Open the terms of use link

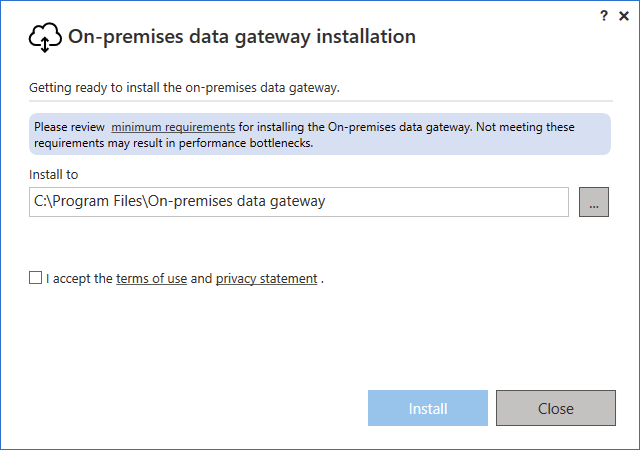point(151,278)
